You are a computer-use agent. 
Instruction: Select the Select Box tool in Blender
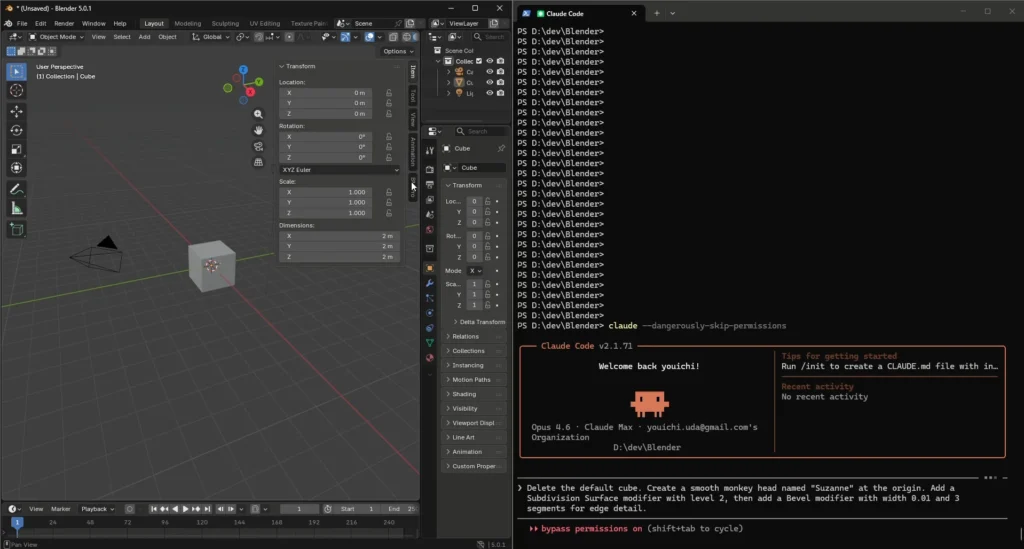(16, 71)
